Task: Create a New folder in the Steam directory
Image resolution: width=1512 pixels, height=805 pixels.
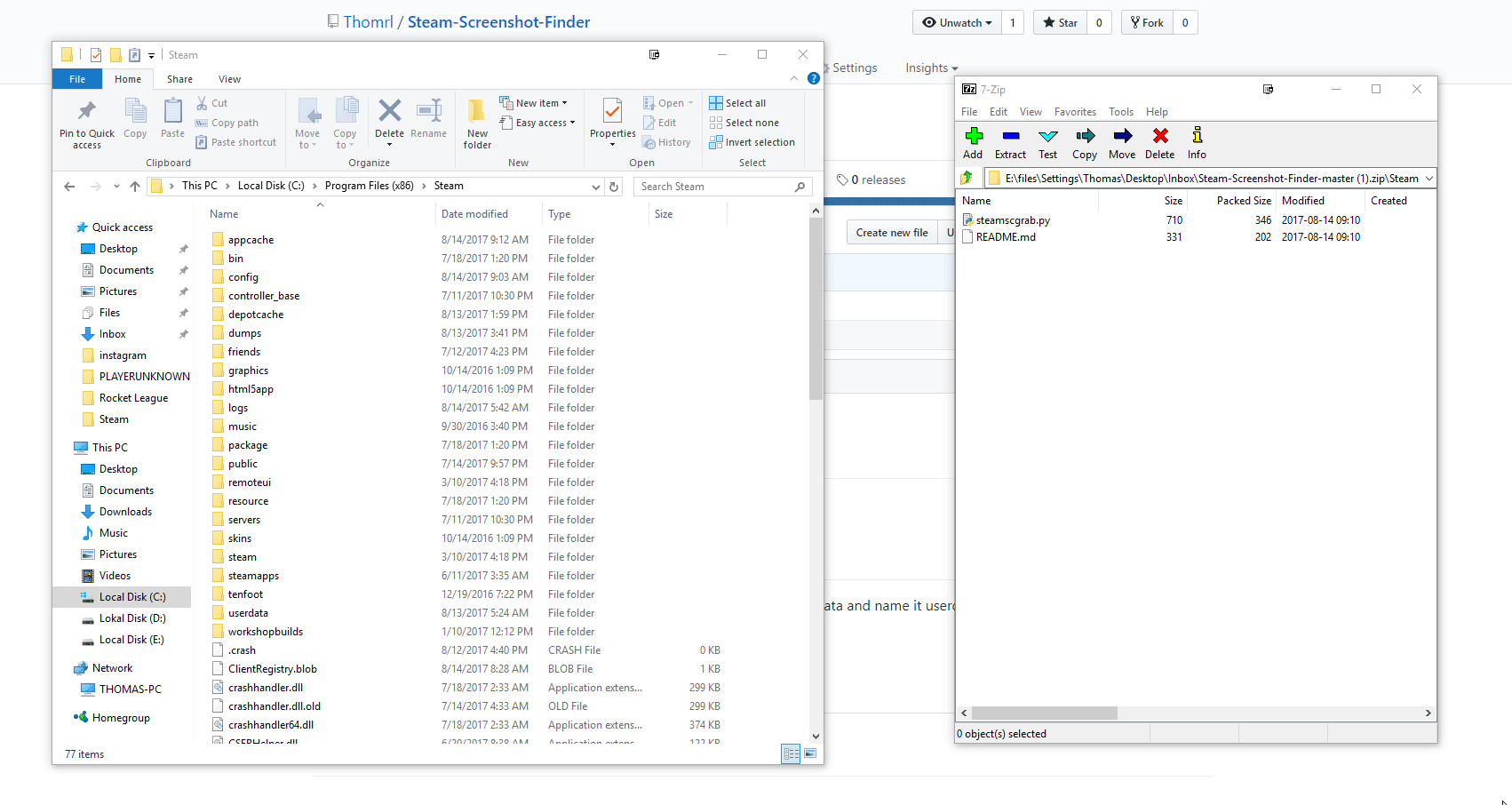Action: click(x=476, y=124)
